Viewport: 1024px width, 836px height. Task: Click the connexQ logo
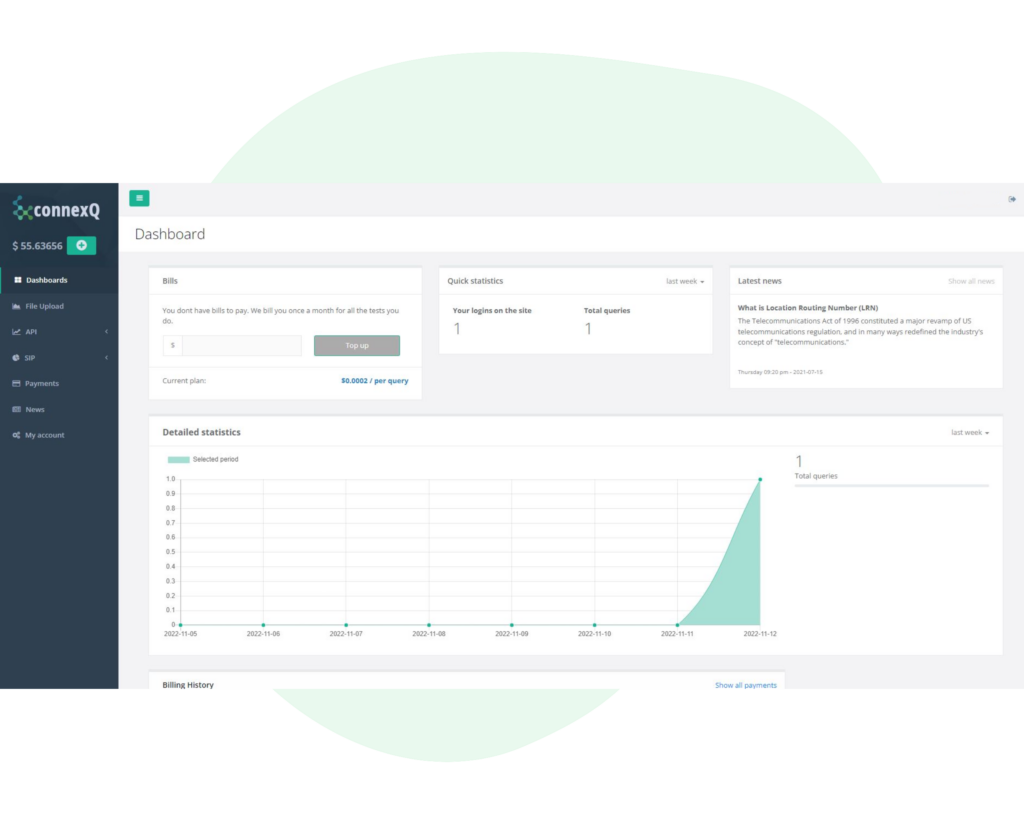click(x=55, y=210)
